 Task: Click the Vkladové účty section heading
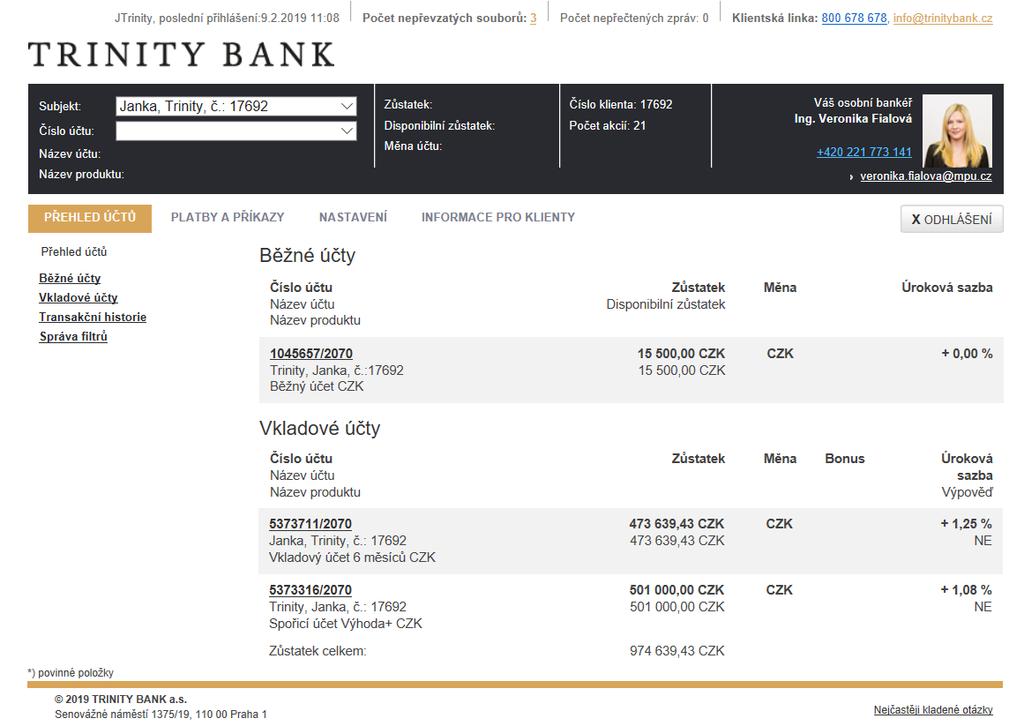(x=319, y=428)
